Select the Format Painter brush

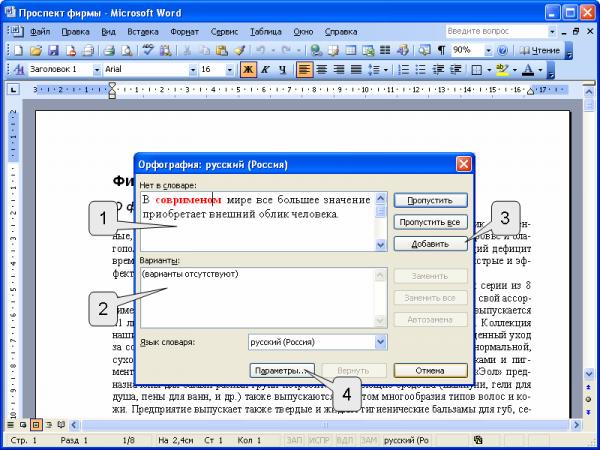click(240, 51)
